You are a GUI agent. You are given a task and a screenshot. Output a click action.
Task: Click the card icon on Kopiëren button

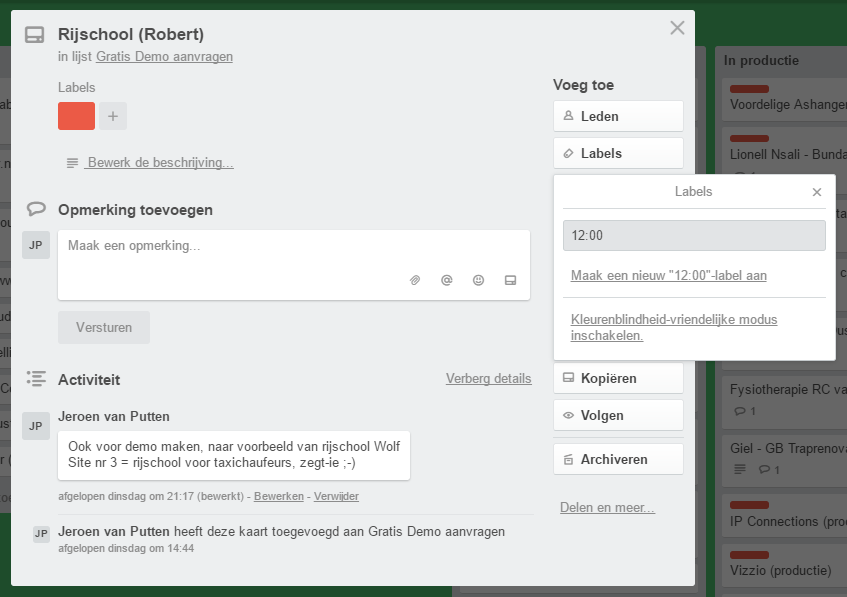(x=568, y=378)
